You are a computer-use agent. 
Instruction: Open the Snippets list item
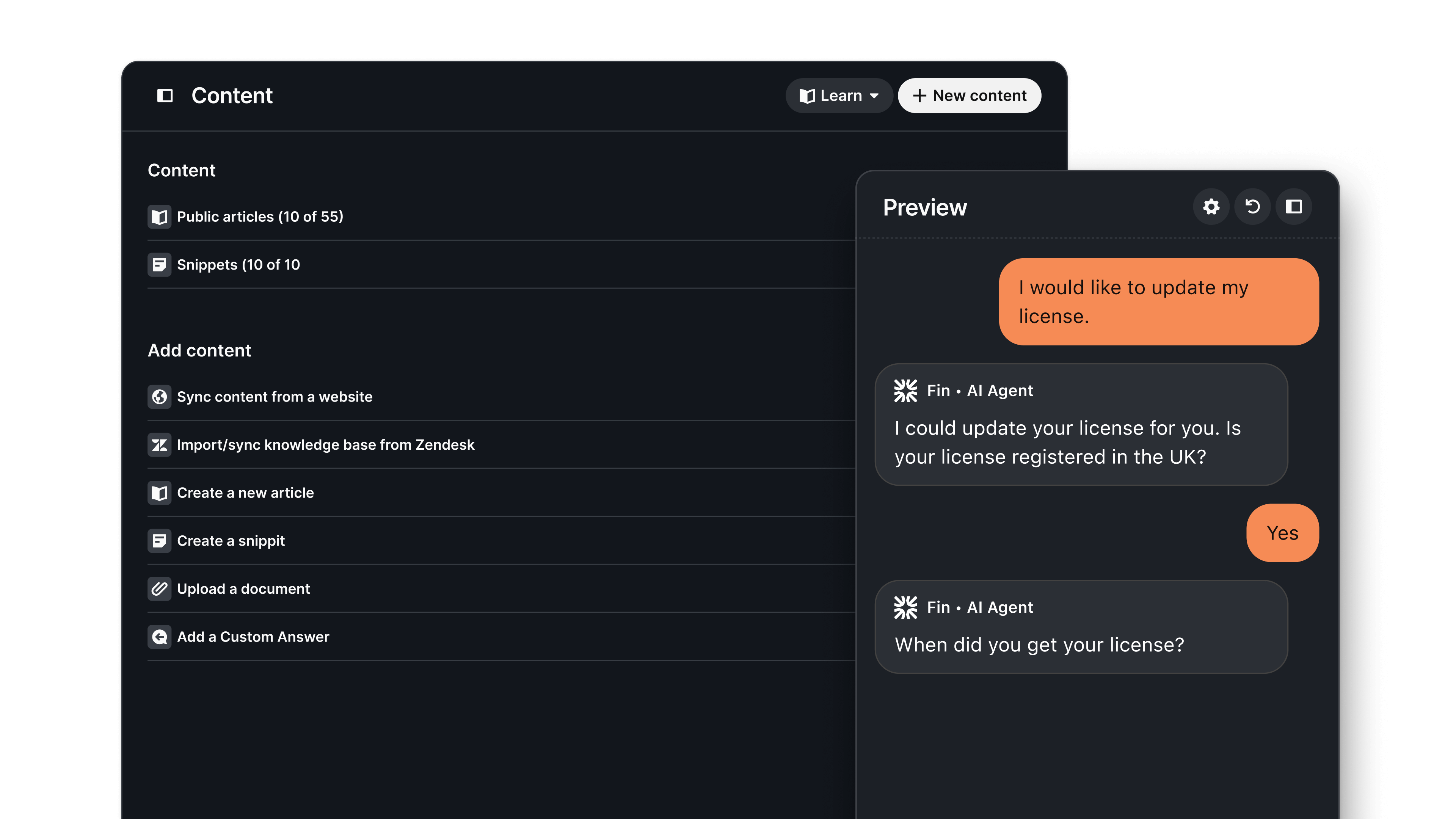238,265
